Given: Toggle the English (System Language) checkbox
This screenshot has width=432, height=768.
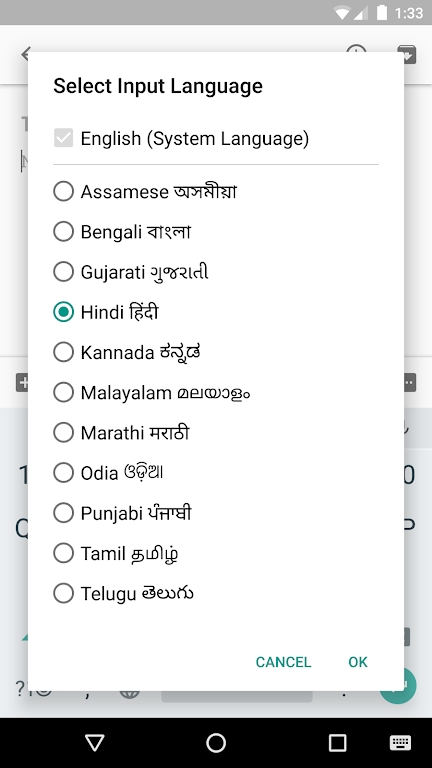Looking at the screenshot, I should click(64, 138).
